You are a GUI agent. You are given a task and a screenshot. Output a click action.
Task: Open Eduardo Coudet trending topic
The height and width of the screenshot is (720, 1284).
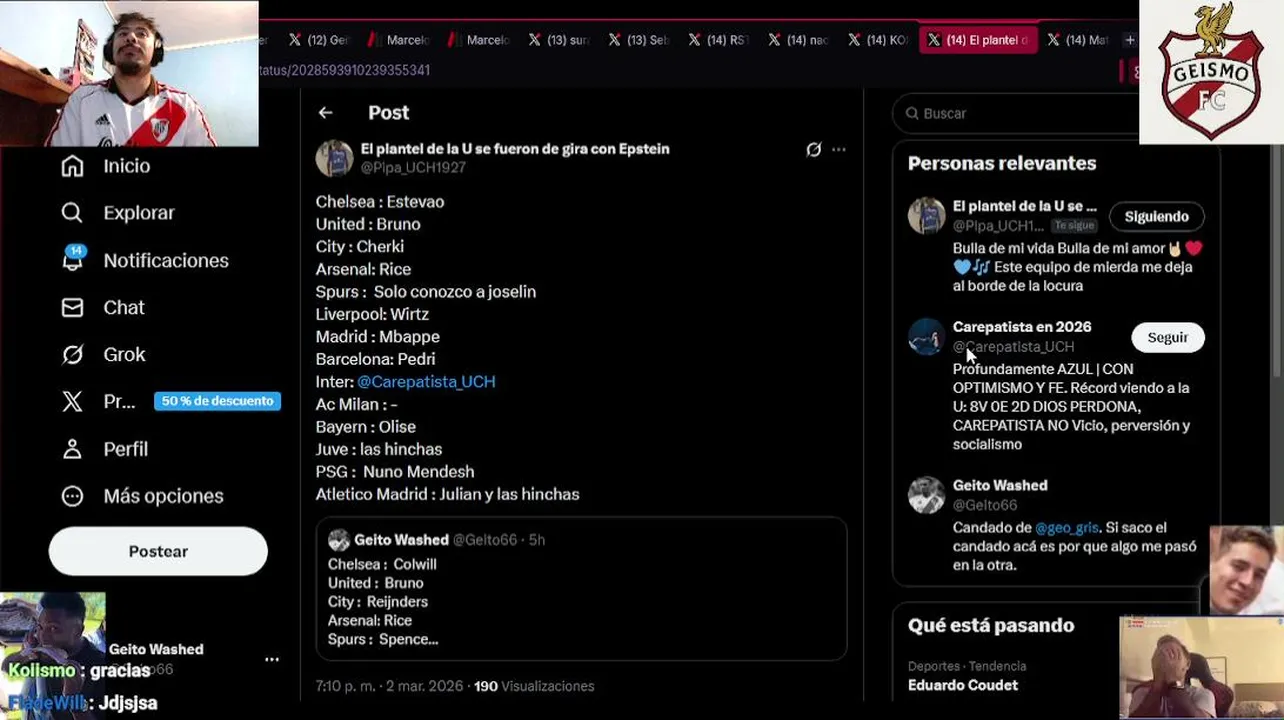point(962,685)
